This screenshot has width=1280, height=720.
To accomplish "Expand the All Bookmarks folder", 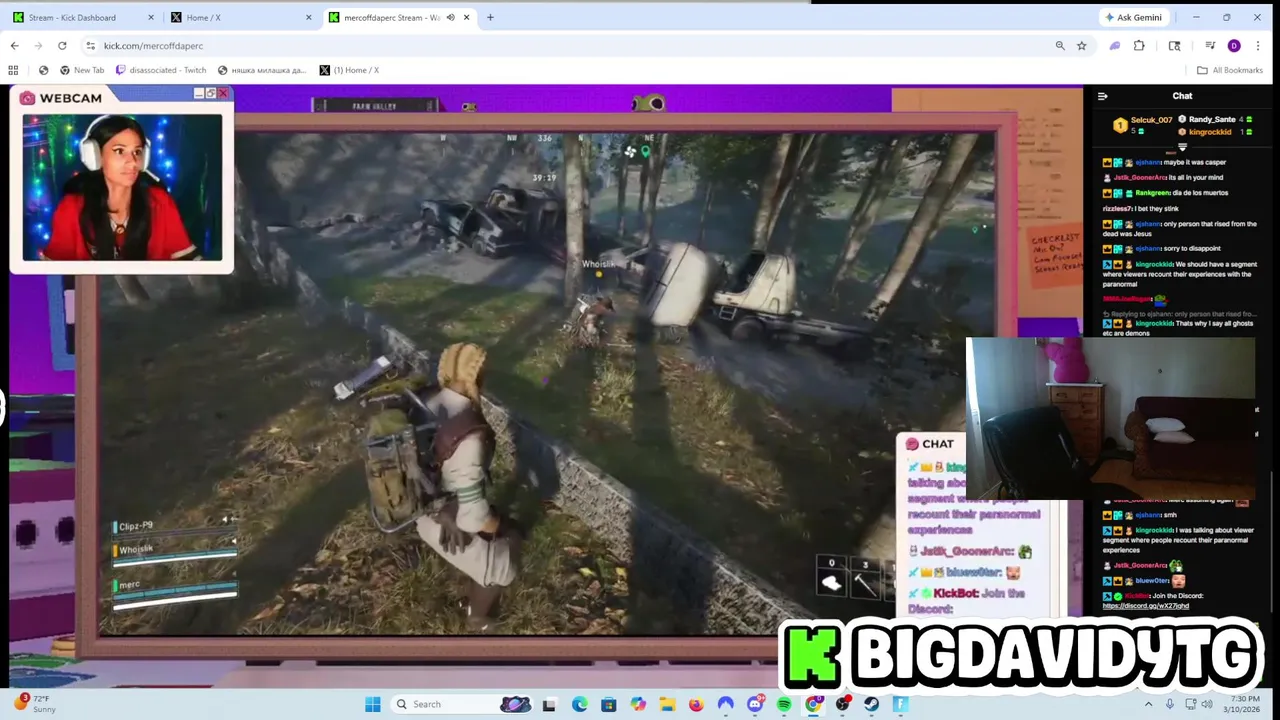I will [x=1230, y=70].
